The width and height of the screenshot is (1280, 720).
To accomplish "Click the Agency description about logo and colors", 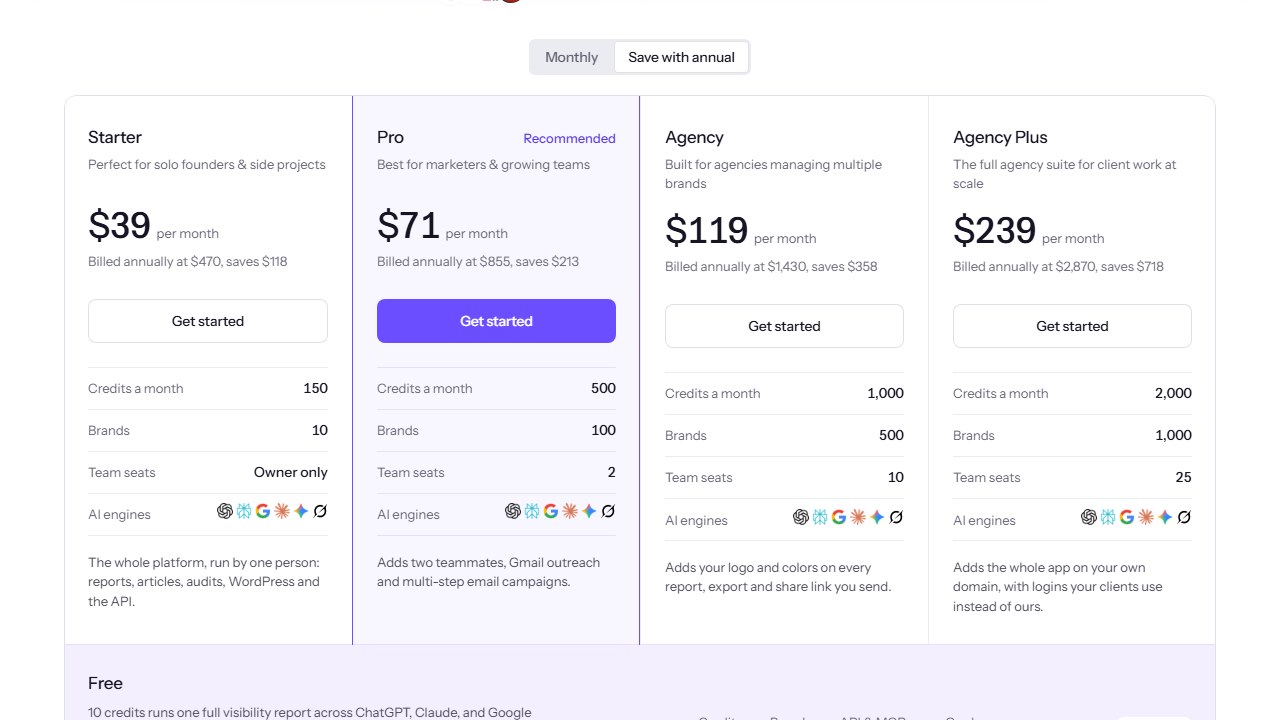I will pyautogui.click(x=778, y=577).
